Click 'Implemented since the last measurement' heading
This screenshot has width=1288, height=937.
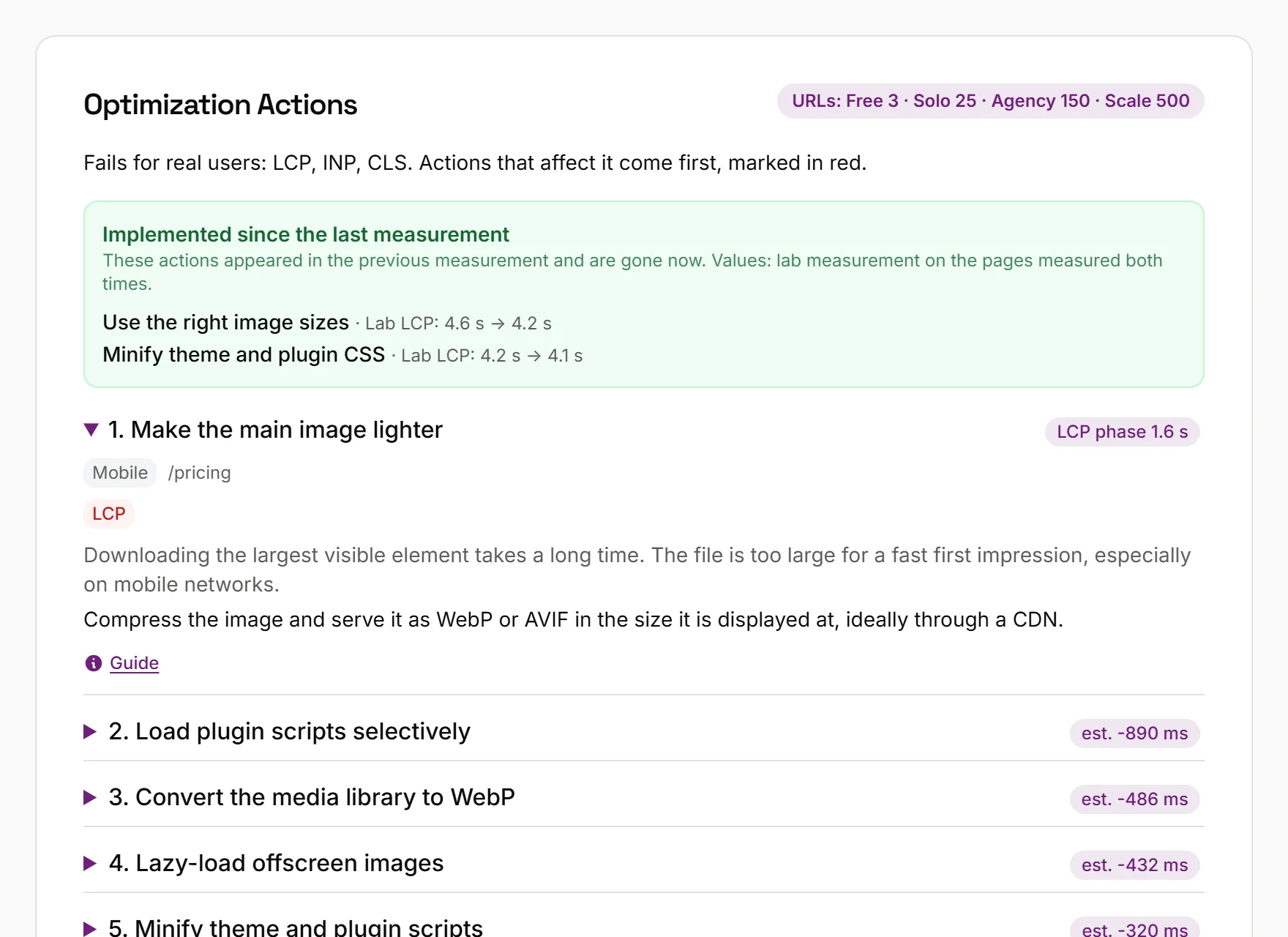click(306, 234)
